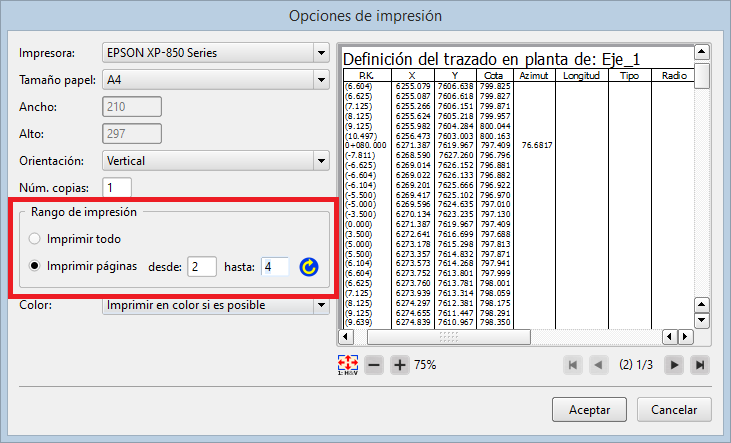Open the Impresora dropdown

pyautogui.click(x=216, y=53)
